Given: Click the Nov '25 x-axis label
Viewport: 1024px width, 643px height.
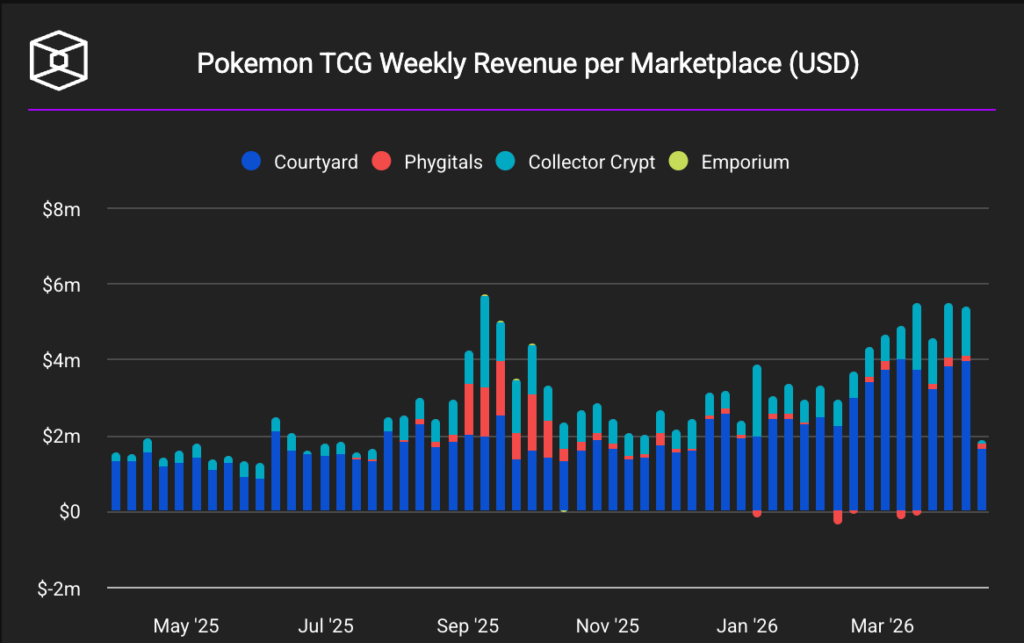Looking at the screenshot, I should pos(609,627).
